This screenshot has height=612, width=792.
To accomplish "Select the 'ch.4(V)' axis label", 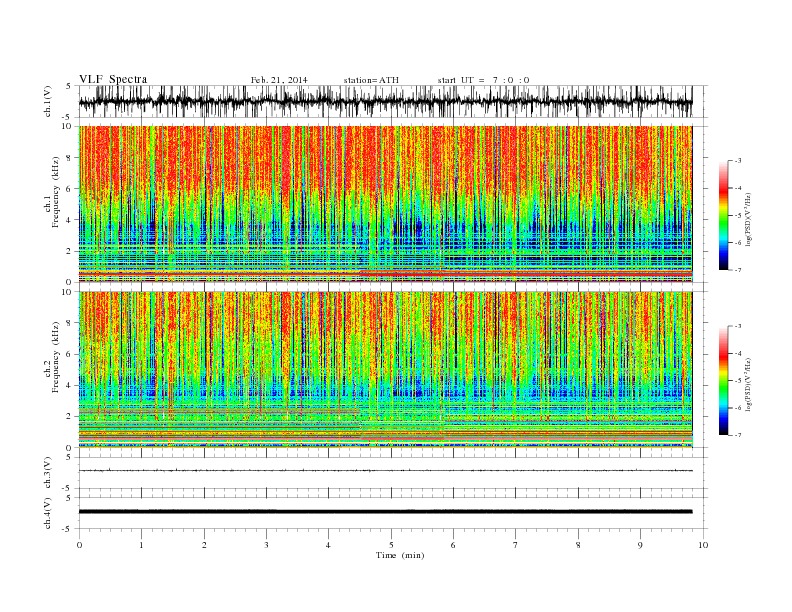I will (x=48, y=515).
